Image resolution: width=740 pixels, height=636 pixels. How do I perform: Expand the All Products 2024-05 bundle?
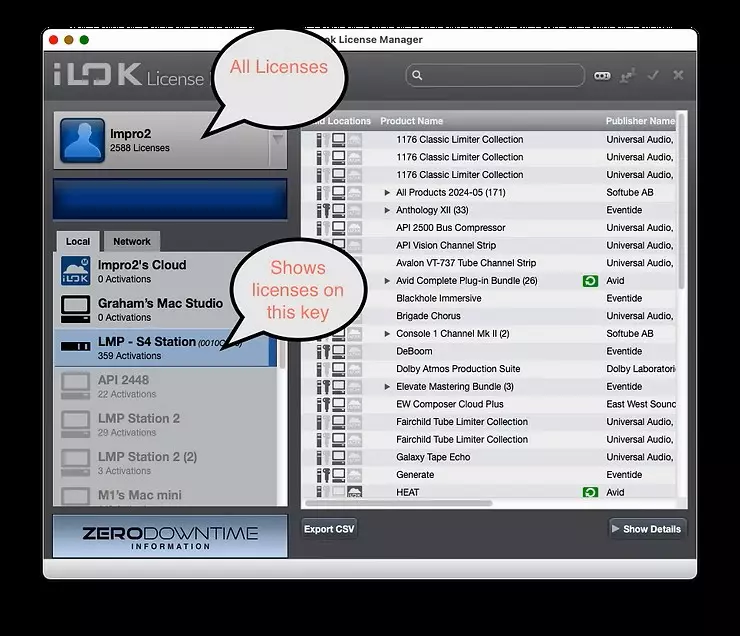[388, 193]
